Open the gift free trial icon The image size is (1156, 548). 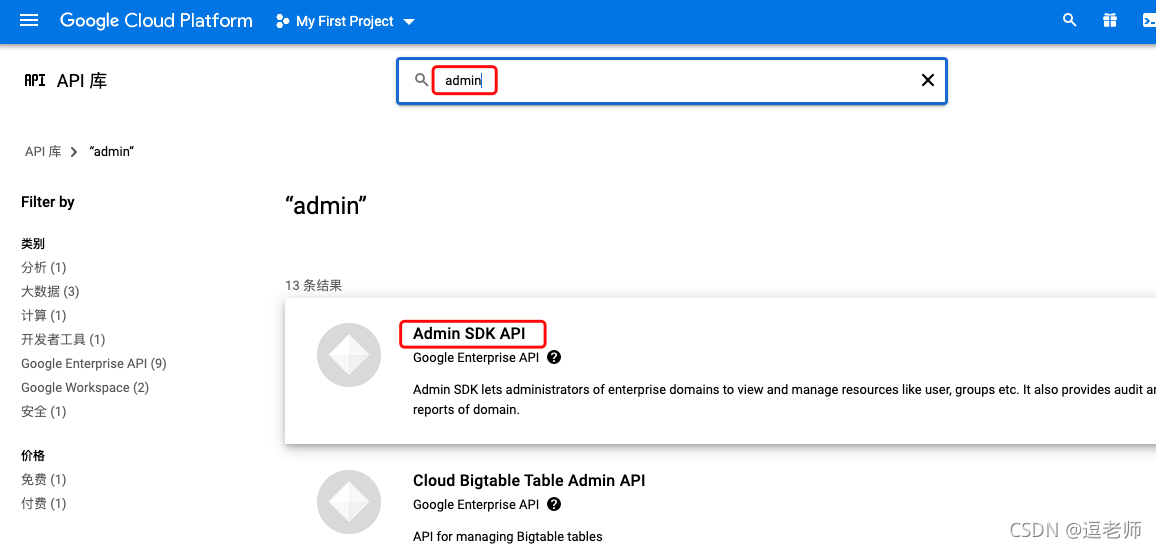(1110, 21)
